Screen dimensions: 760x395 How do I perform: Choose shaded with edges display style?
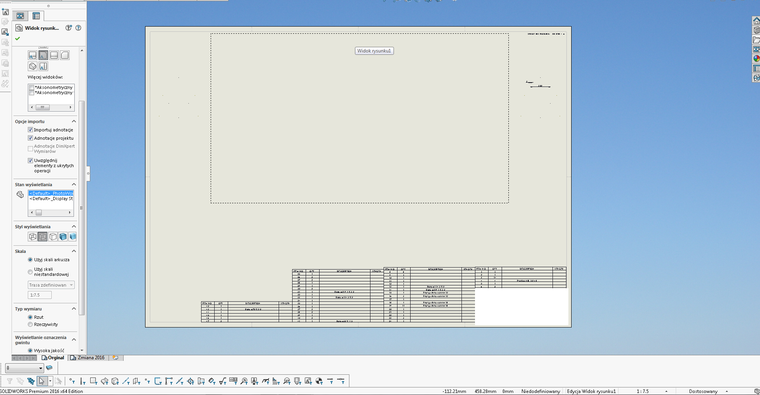click(x=63, y=237)
